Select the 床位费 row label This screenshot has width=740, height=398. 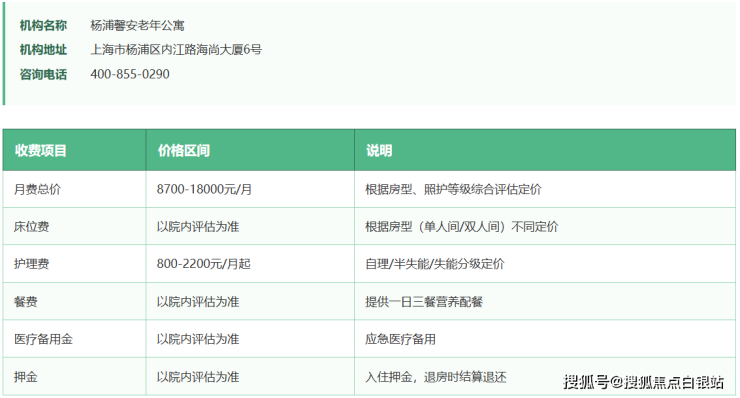pyautogui.click(x=32, y=227)
